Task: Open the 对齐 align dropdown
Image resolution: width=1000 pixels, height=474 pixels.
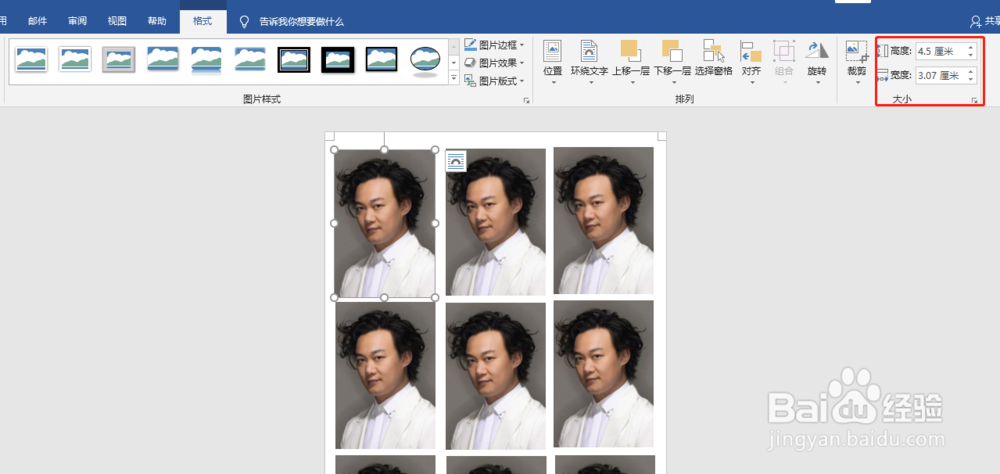Action: click(751, 63)
